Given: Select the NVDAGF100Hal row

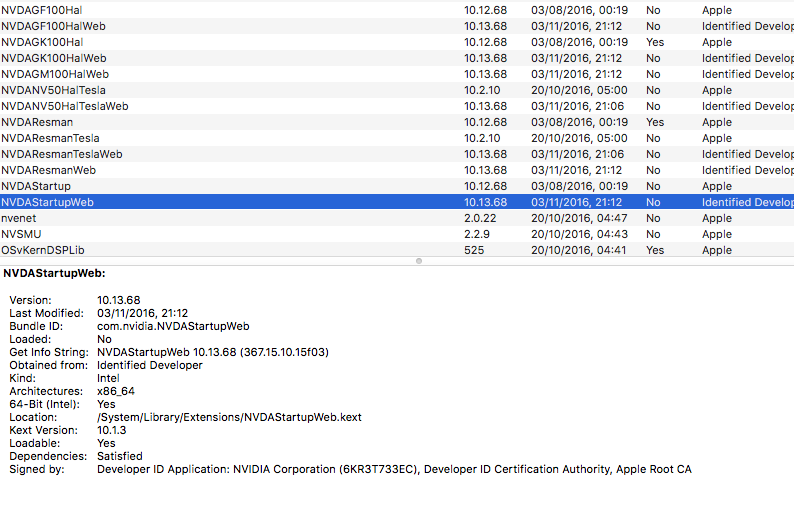Looking at the screenshot, I should coord(397,10).
